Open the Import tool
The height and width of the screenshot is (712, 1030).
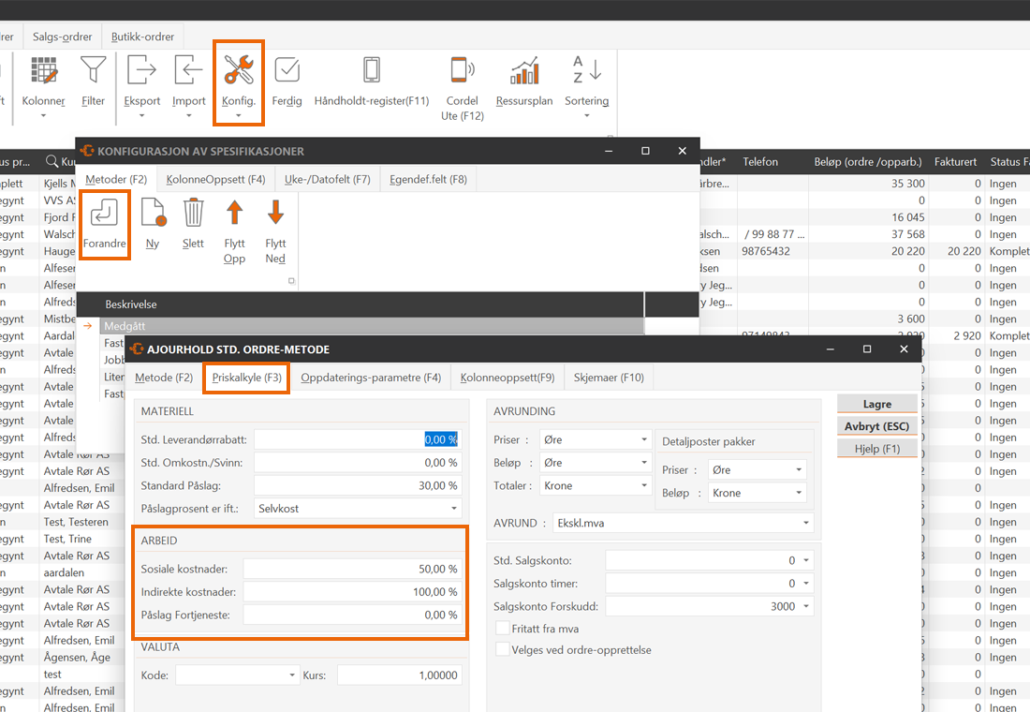point(189,70)
